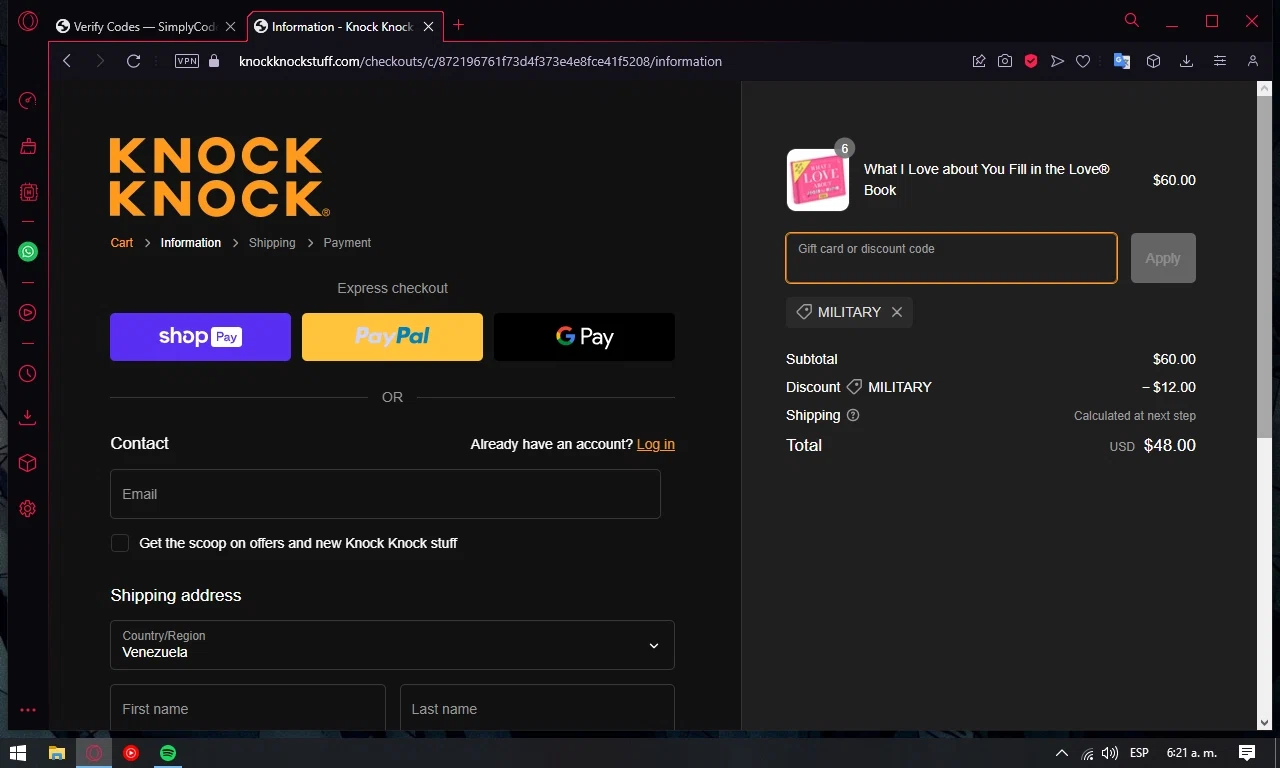Open the Windows Start menu
Image resolution: width=1280 pixels, height=768 pixels.
coord(18,753)
